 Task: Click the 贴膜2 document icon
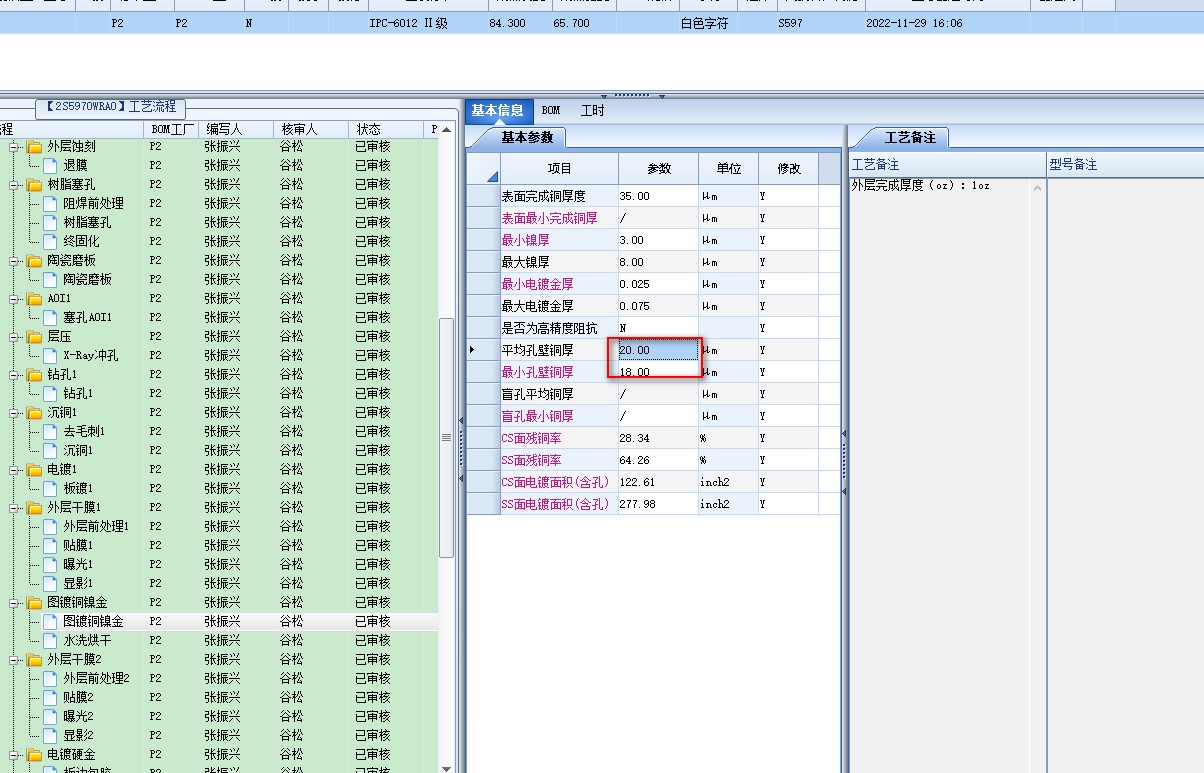click(x=50, y=697)
